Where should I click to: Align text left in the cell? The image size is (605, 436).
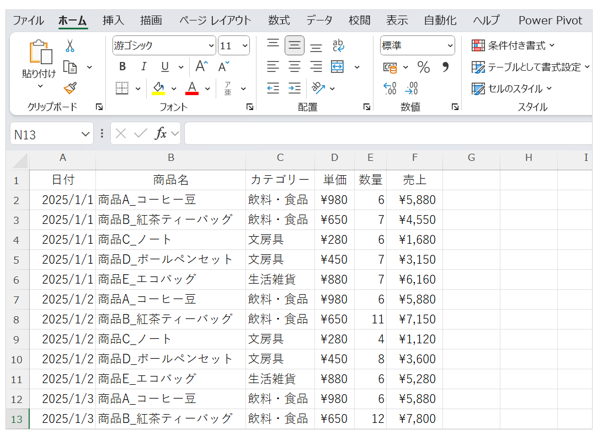pyautogui.click(x=273, y=67)
